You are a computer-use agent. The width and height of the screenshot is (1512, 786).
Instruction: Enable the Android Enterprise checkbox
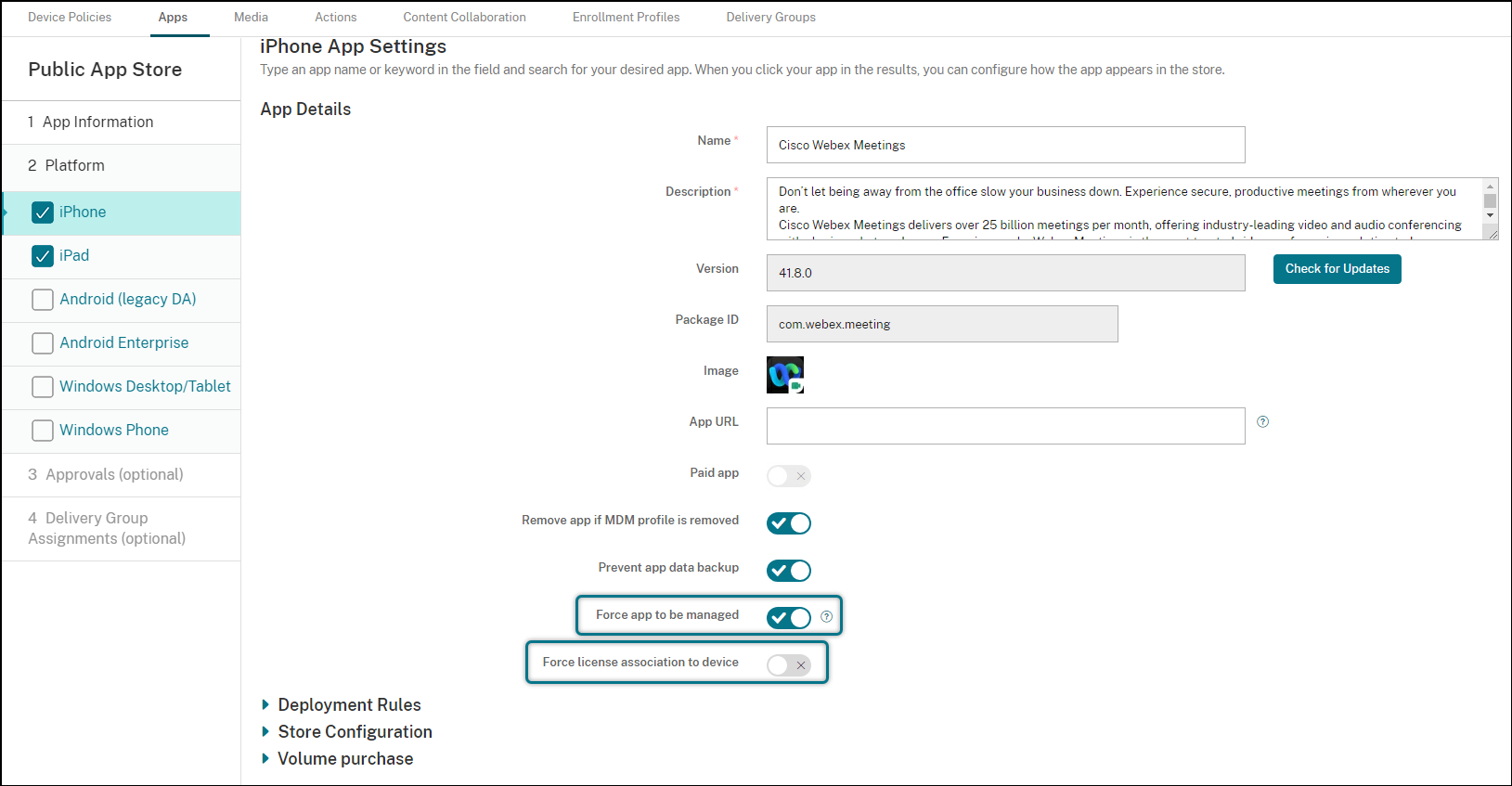coord(43,343)
